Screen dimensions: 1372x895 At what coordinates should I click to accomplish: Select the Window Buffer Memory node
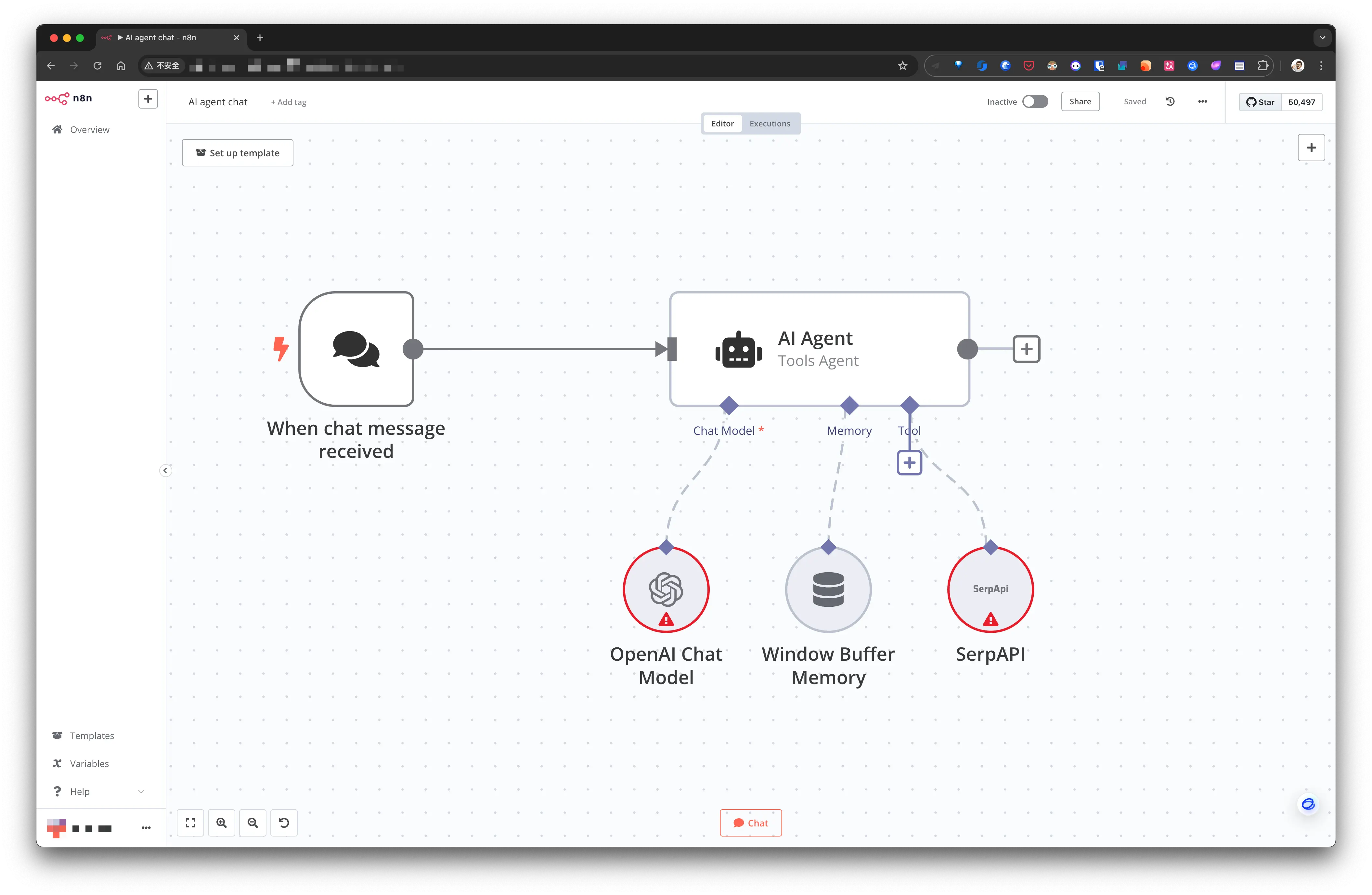pos(828,590)
